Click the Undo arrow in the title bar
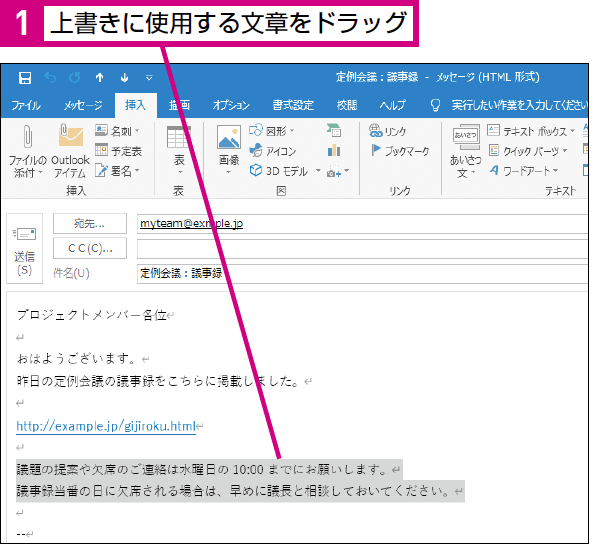600x544 pixels. (50, 78)
